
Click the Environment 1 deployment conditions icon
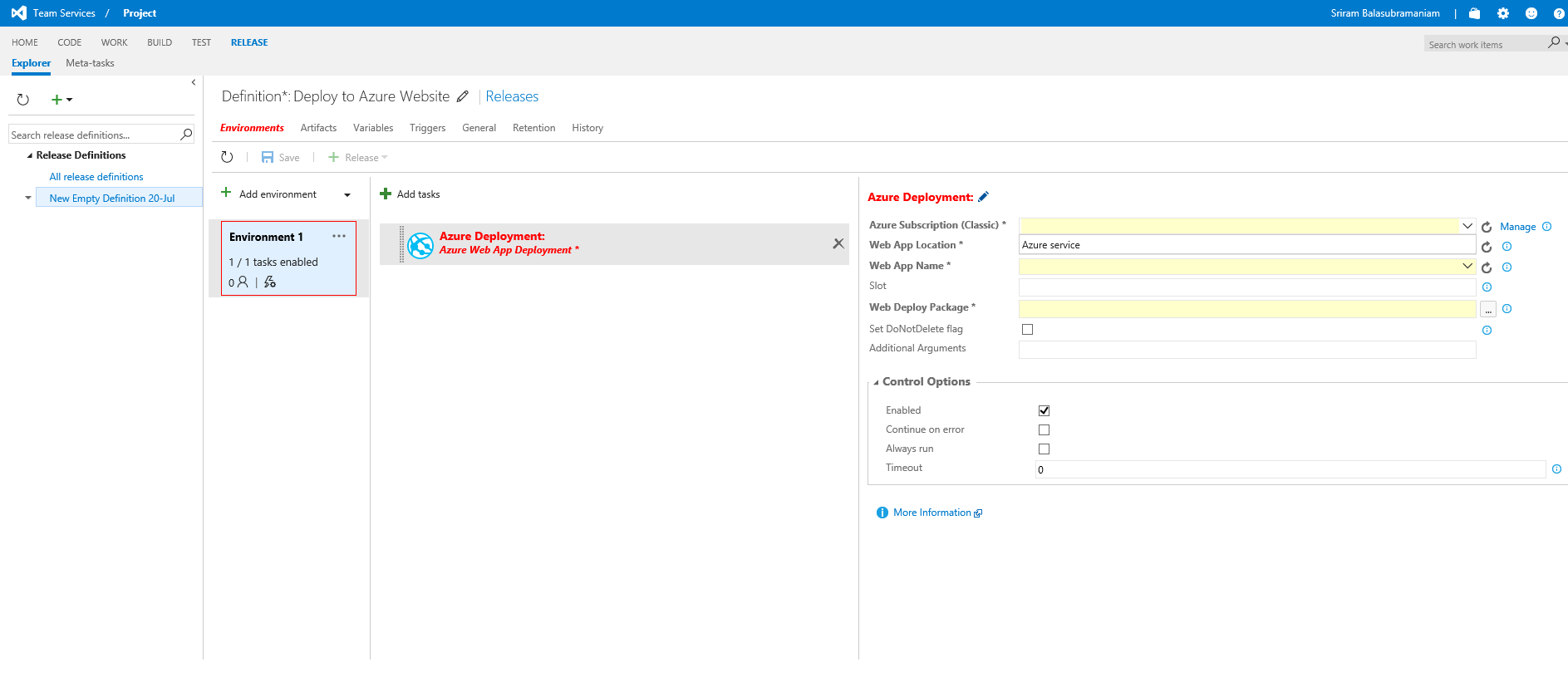click(270, 282)
